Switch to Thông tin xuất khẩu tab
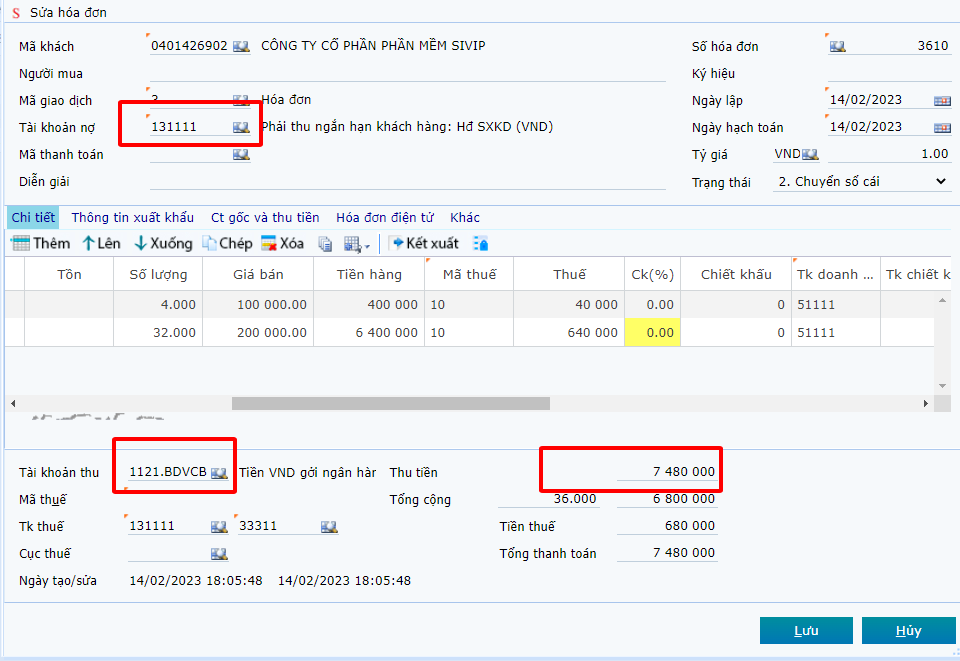The width and height of the screenshot is (960, 661). (133, 217)
